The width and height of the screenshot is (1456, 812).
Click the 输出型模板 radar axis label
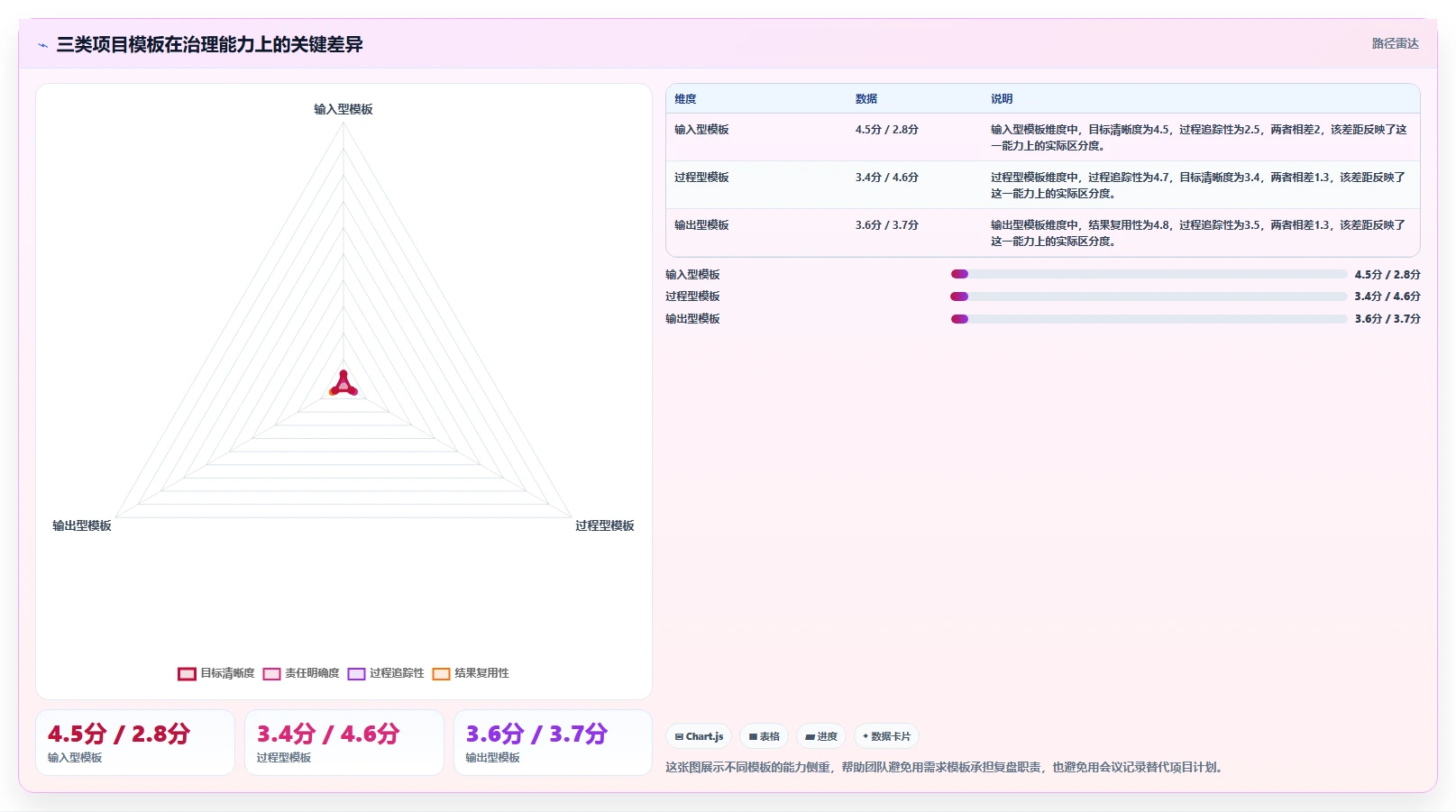pyautogui.click(x=82, y=525)
